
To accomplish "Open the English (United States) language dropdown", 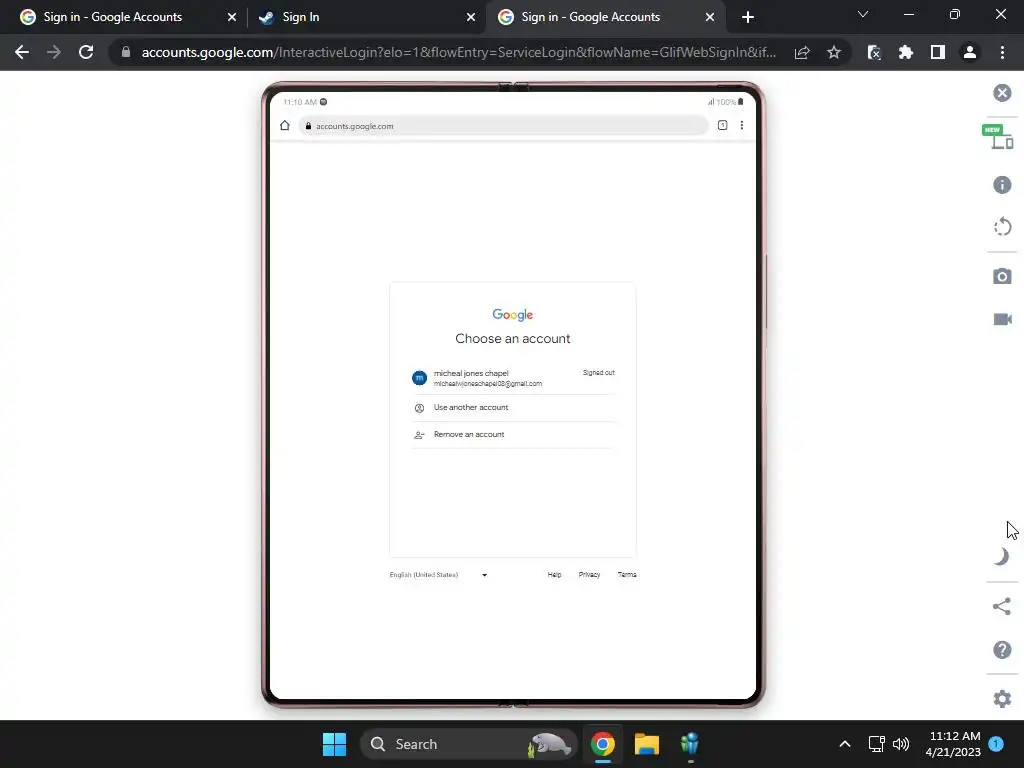I will 439,575.
